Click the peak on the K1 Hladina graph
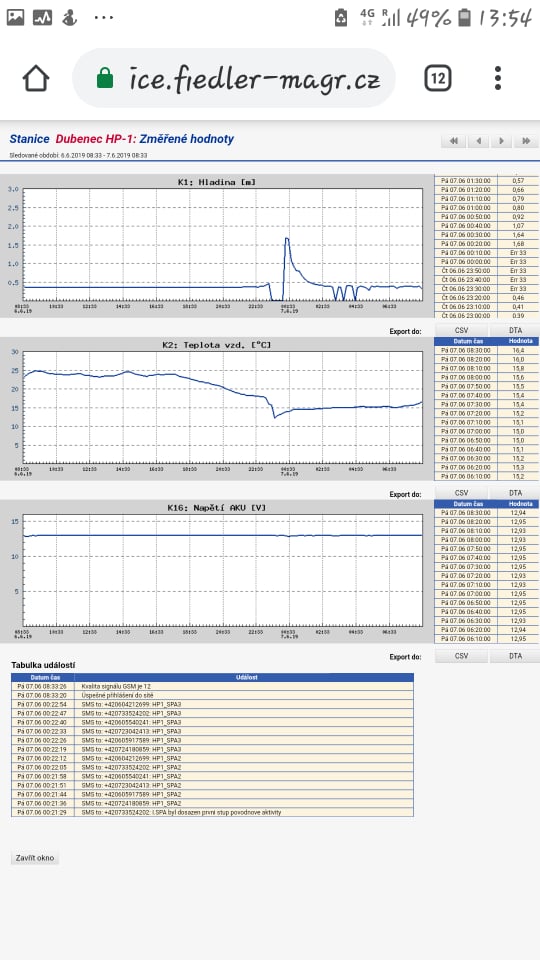The width and height of the screenshot is (540, 960). pyautogui.click(x=287, y=238)
